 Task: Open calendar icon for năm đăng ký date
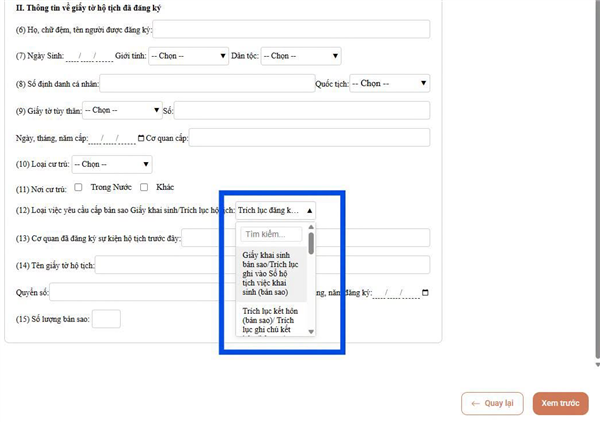click(425, 293)
